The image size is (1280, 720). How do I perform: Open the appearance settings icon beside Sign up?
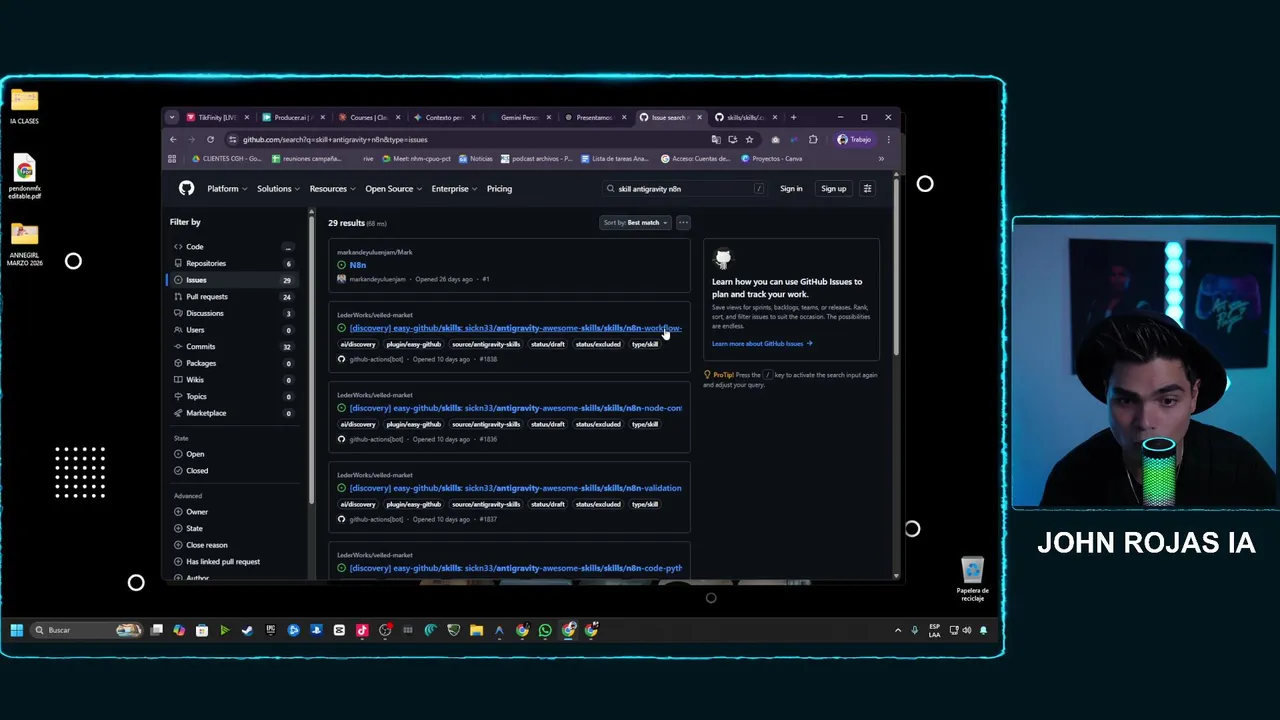tap(867, 189)
